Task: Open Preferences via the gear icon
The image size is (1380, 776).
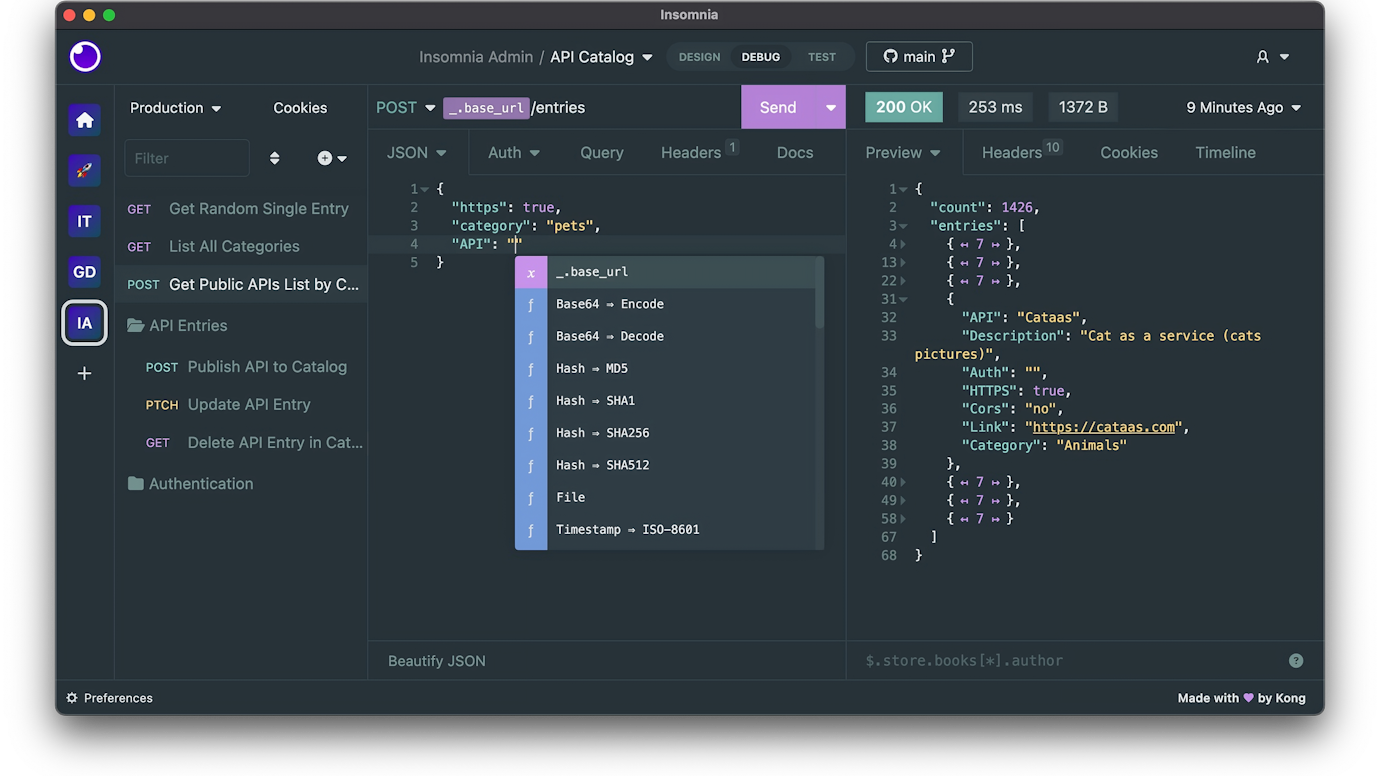Action: pos(69,697)
